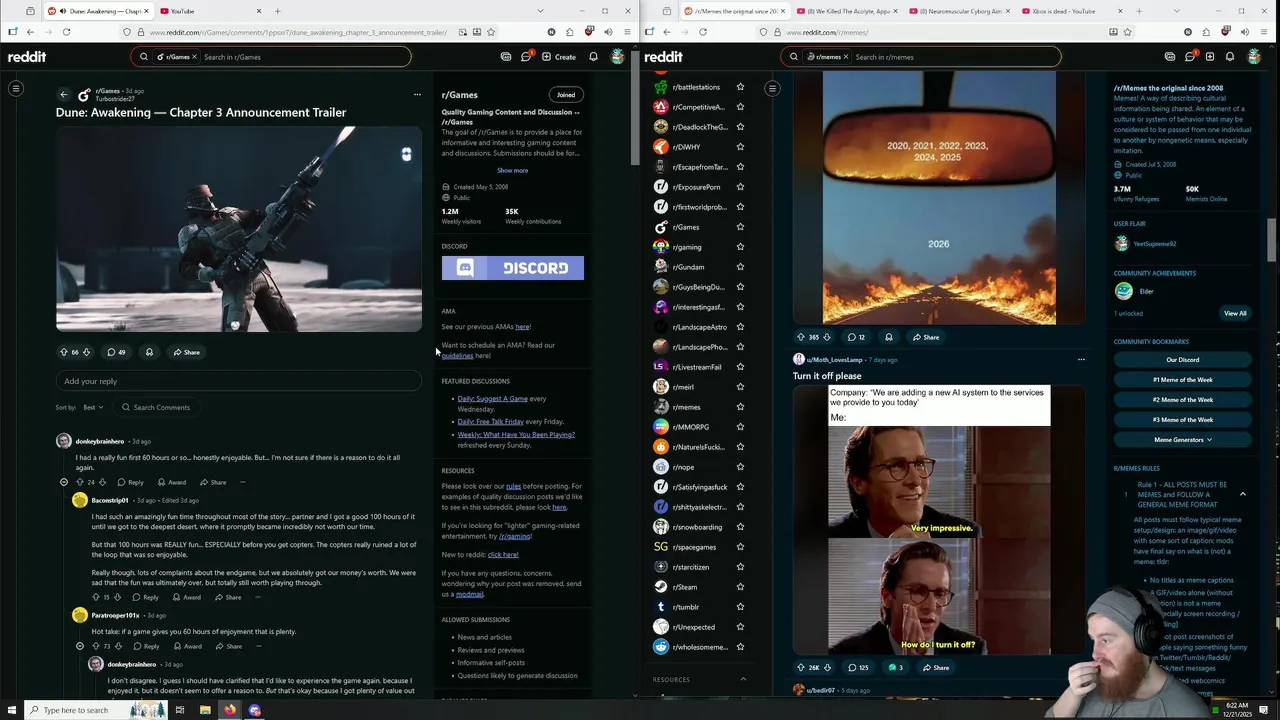1280x720 pixels.
Task: Favorite r/Games in community list
Action: (x=740, y=227)
